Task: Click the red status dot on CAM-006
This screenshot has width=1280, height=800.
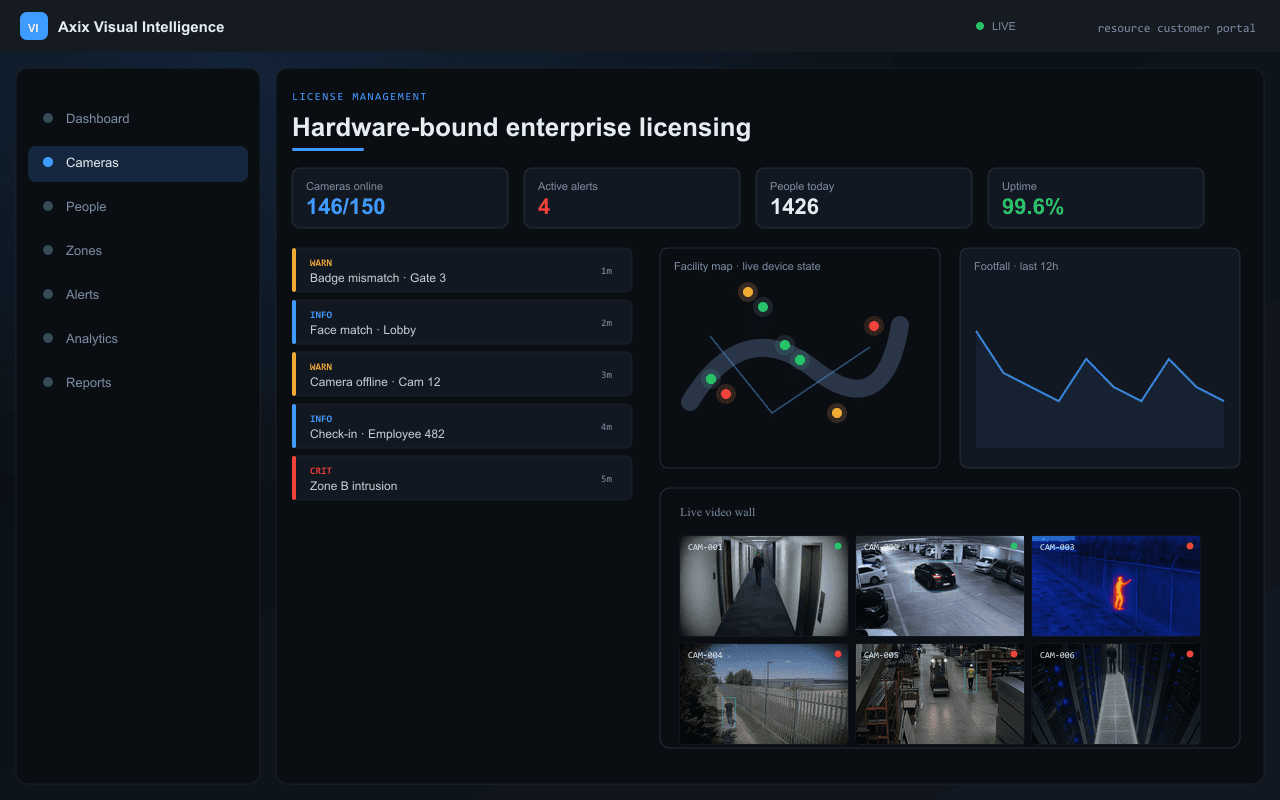Action: point(1190,654)
